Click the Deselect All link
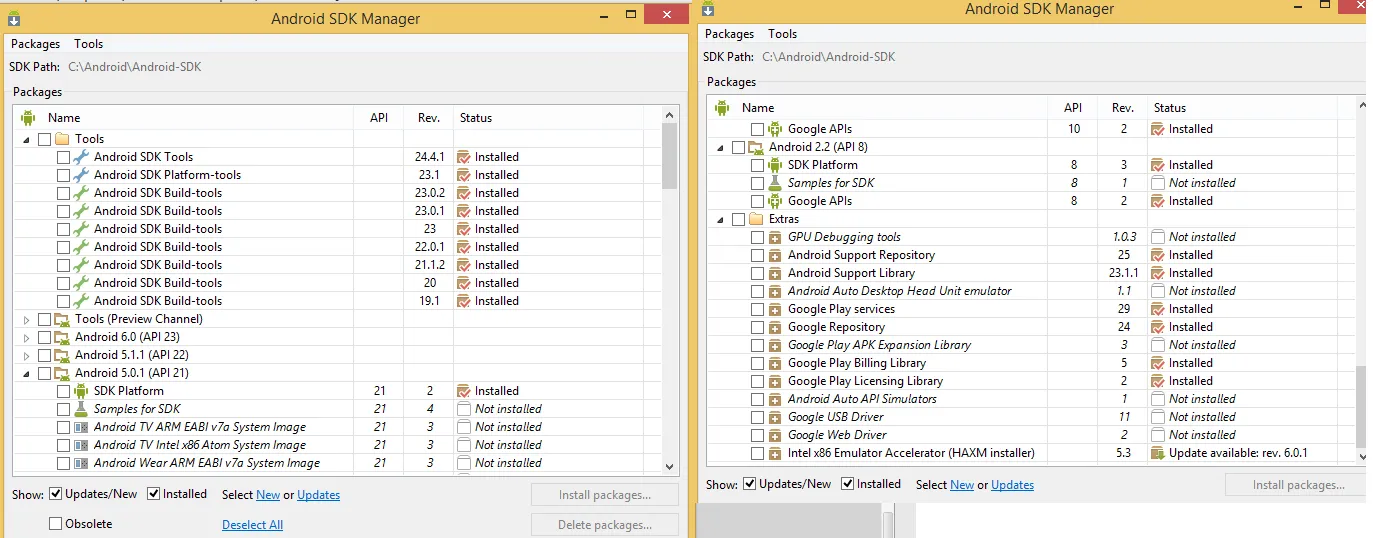 pyautogui.click(x=252, y=525)
